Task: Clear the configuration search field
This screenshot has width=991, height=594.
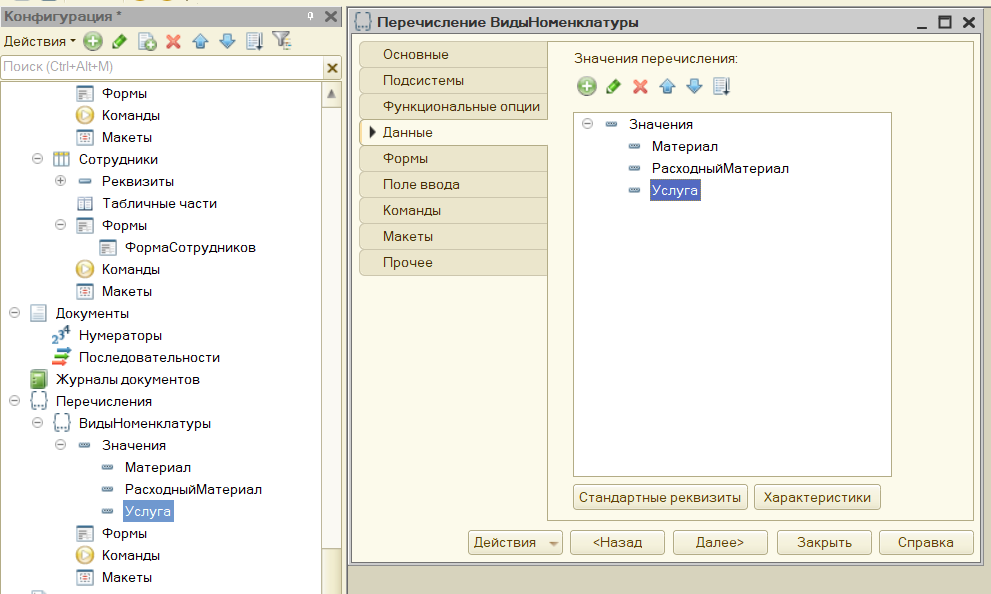Action: tap(332, 68)
